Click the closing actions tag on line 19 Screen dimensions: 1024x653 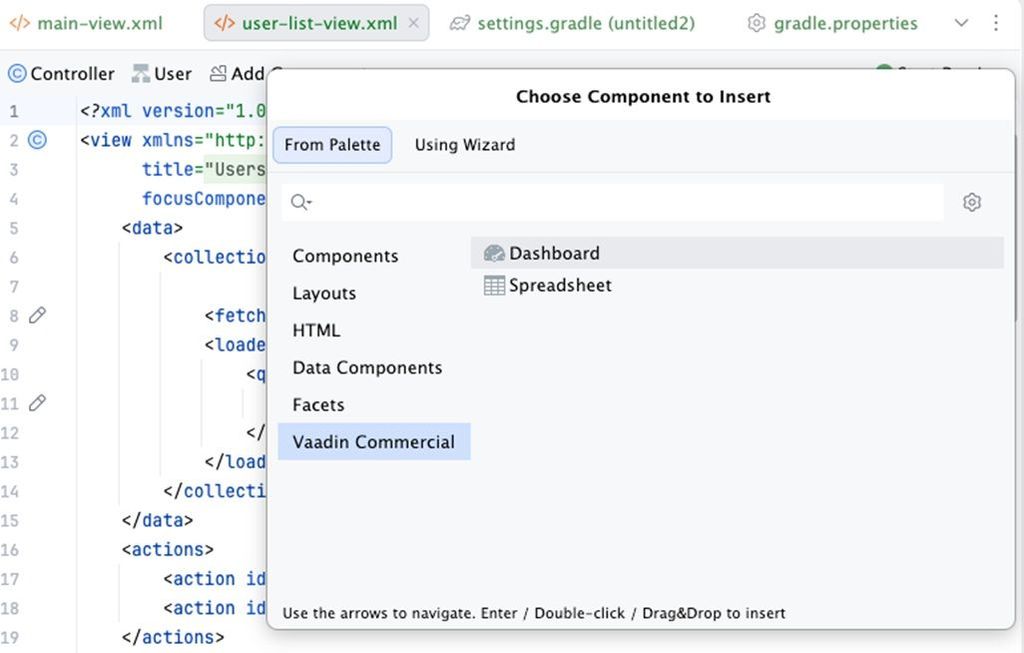[x=173, y=637]
